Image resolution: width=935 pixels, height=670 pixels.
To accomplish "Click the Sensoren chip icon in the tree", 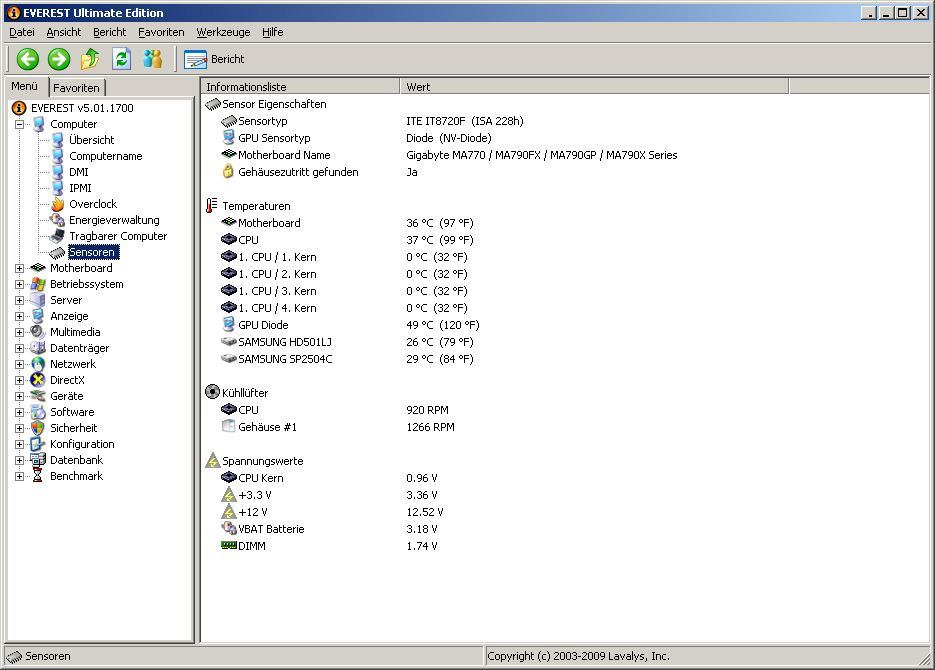I will click(x=57, y=253).
